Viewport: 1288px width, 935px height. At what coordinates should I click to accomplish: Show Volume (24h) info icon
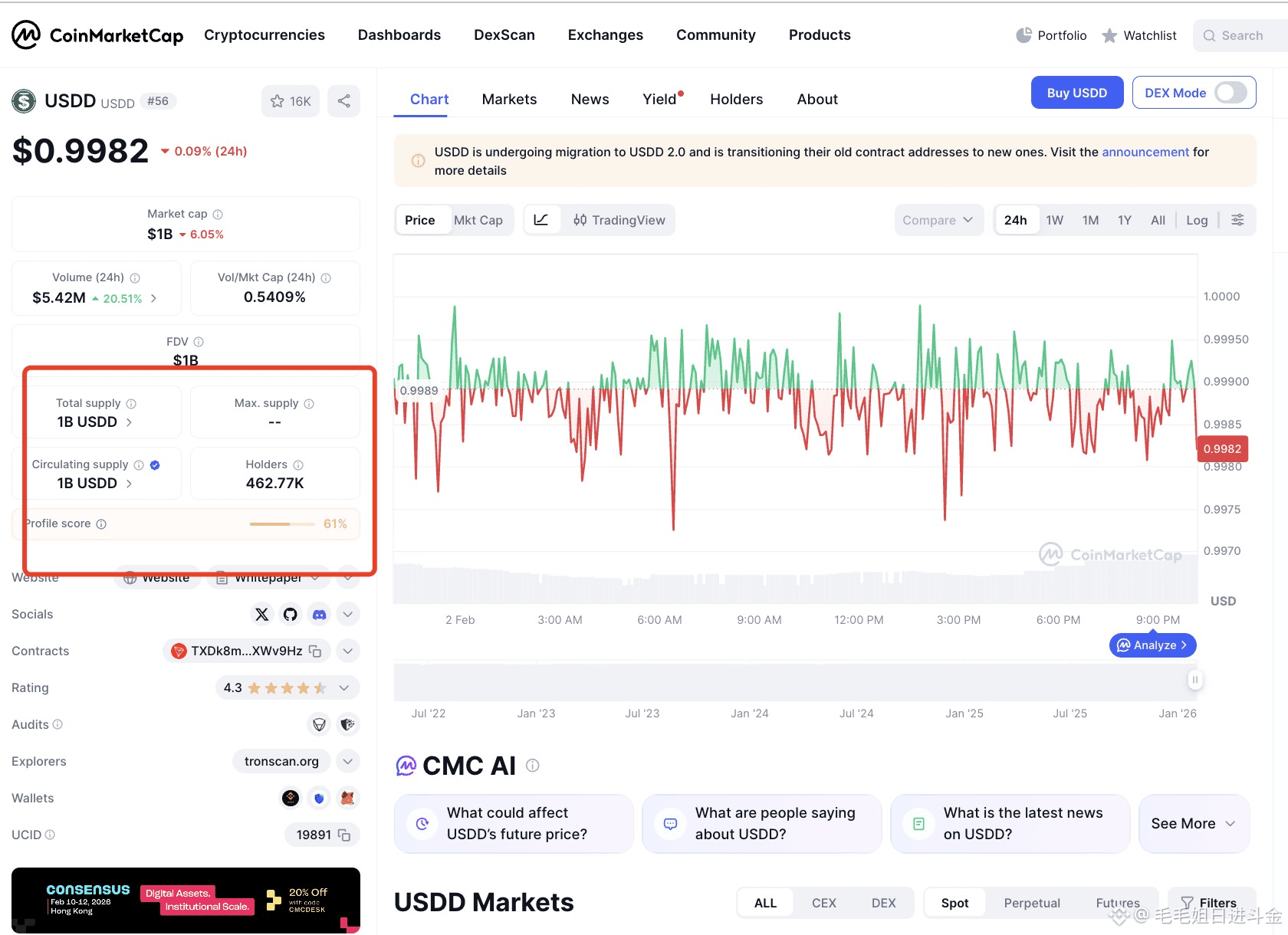pos(135,278)
